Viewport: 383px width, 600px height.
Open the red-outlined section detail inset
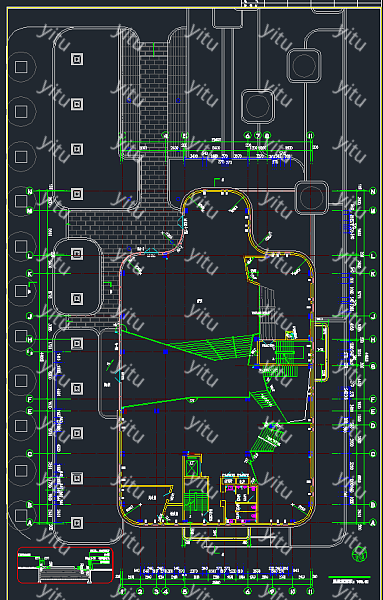pyautogui.click(x=65, y=565)
